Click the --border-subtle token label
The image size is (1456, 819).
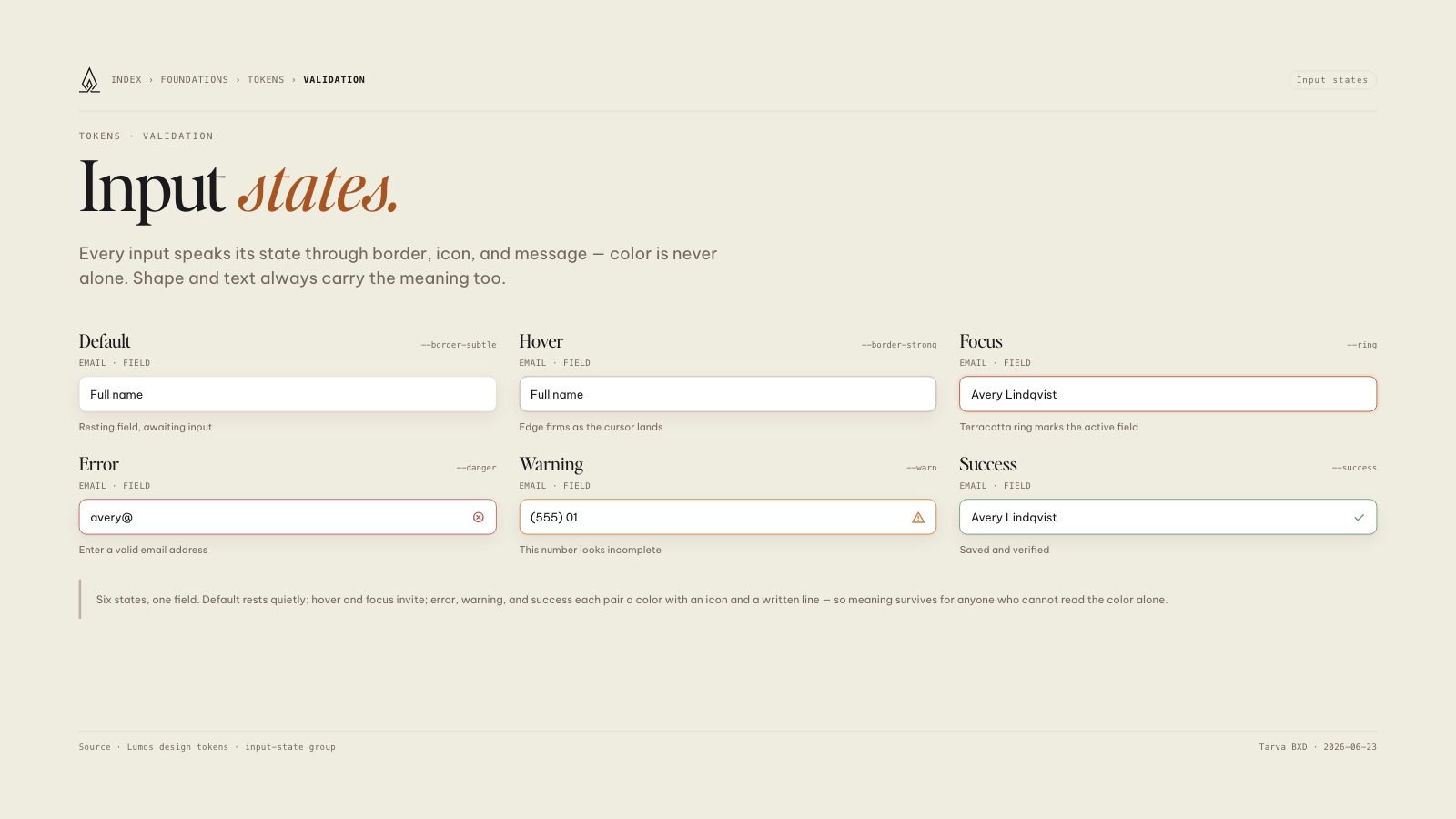point(459,345)
